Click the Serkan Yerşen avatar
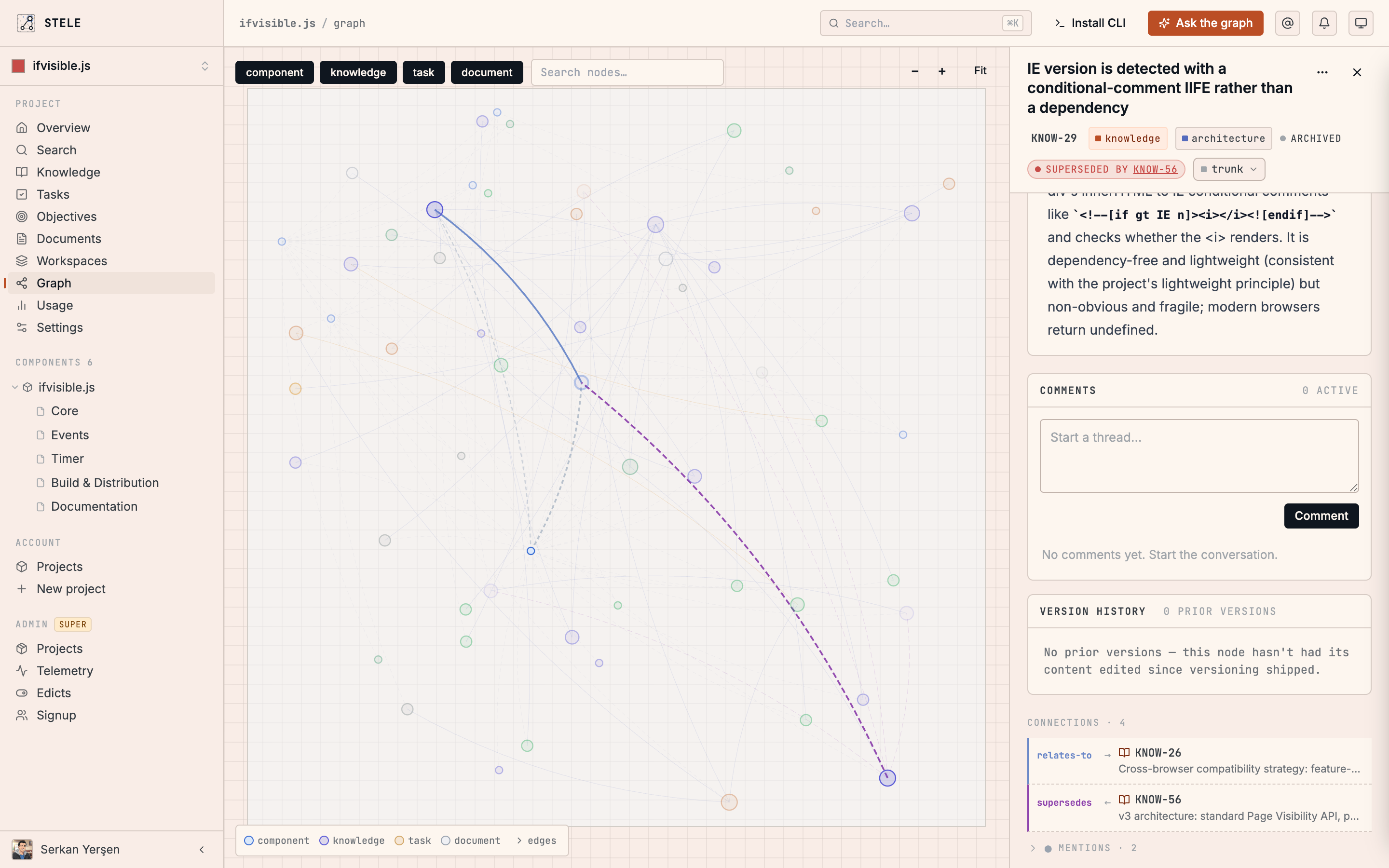 [22, 850]
